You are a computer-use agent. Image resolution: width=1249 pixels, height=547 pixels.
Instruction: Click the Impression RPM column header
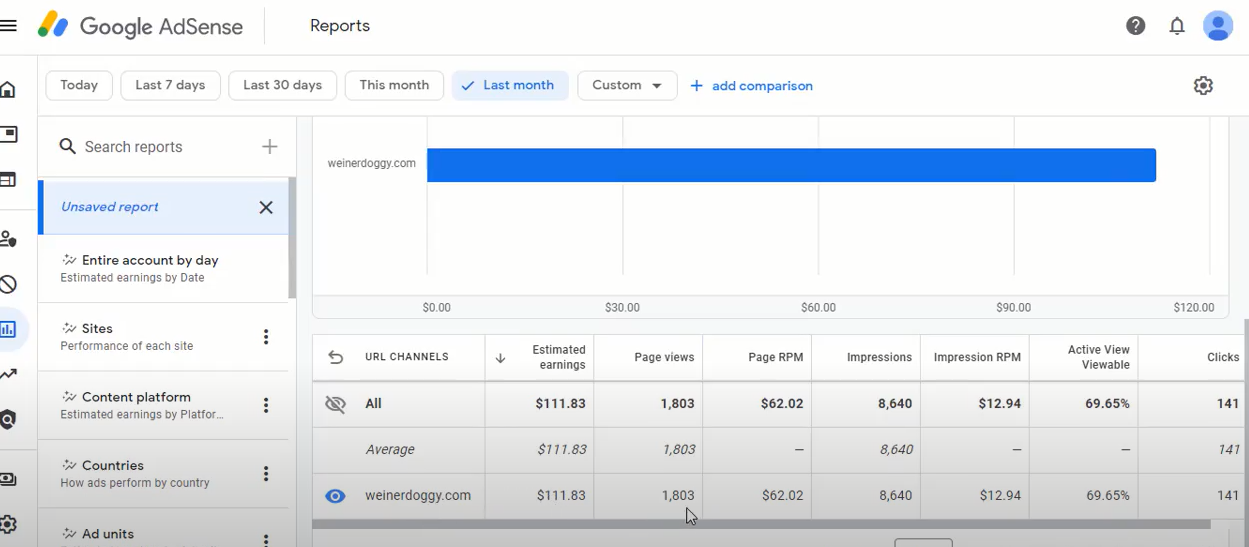pyautogui.click(x=977, y=357)
